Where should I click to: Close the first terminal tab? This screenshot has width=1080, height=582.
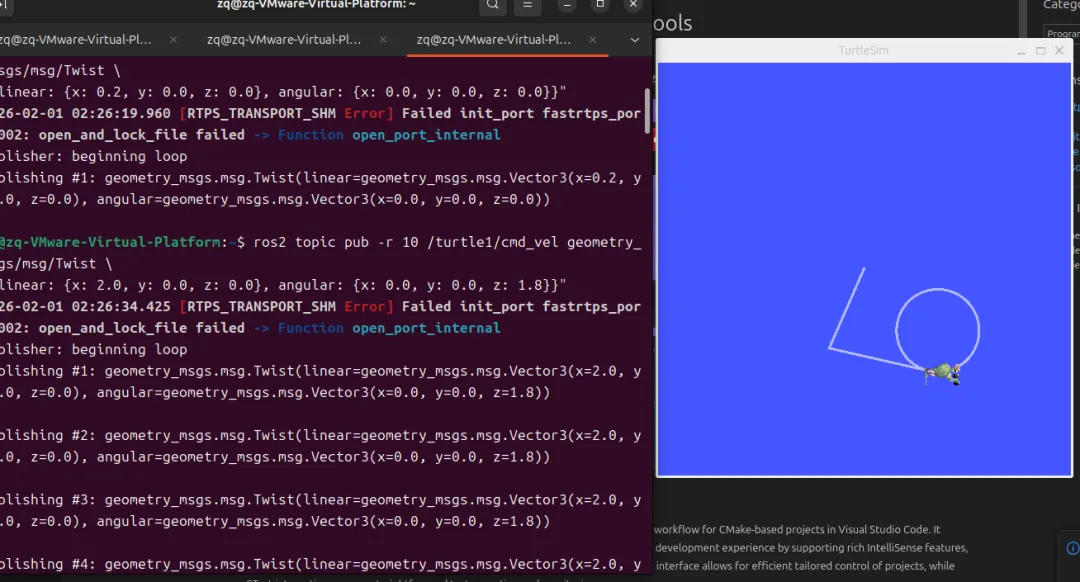tap(174, 40)
